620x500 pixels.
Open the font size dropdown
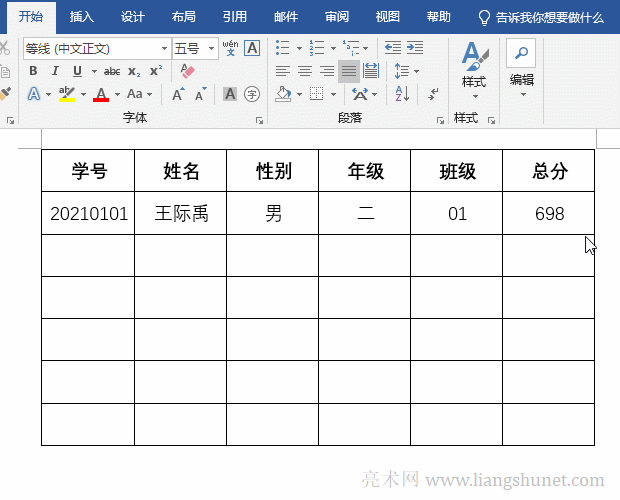[212, 49]
